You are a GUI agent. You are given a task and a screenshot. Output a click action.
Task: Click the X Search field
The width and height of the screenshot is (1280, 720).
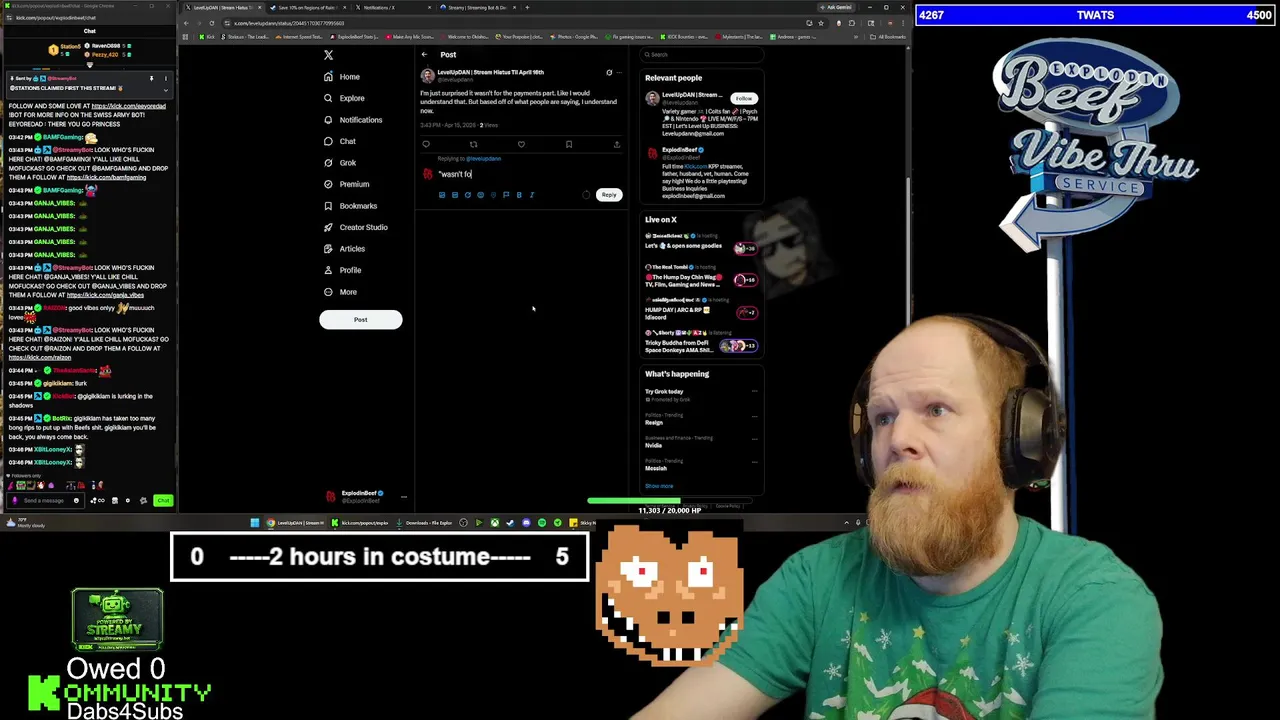coord(701,54)
